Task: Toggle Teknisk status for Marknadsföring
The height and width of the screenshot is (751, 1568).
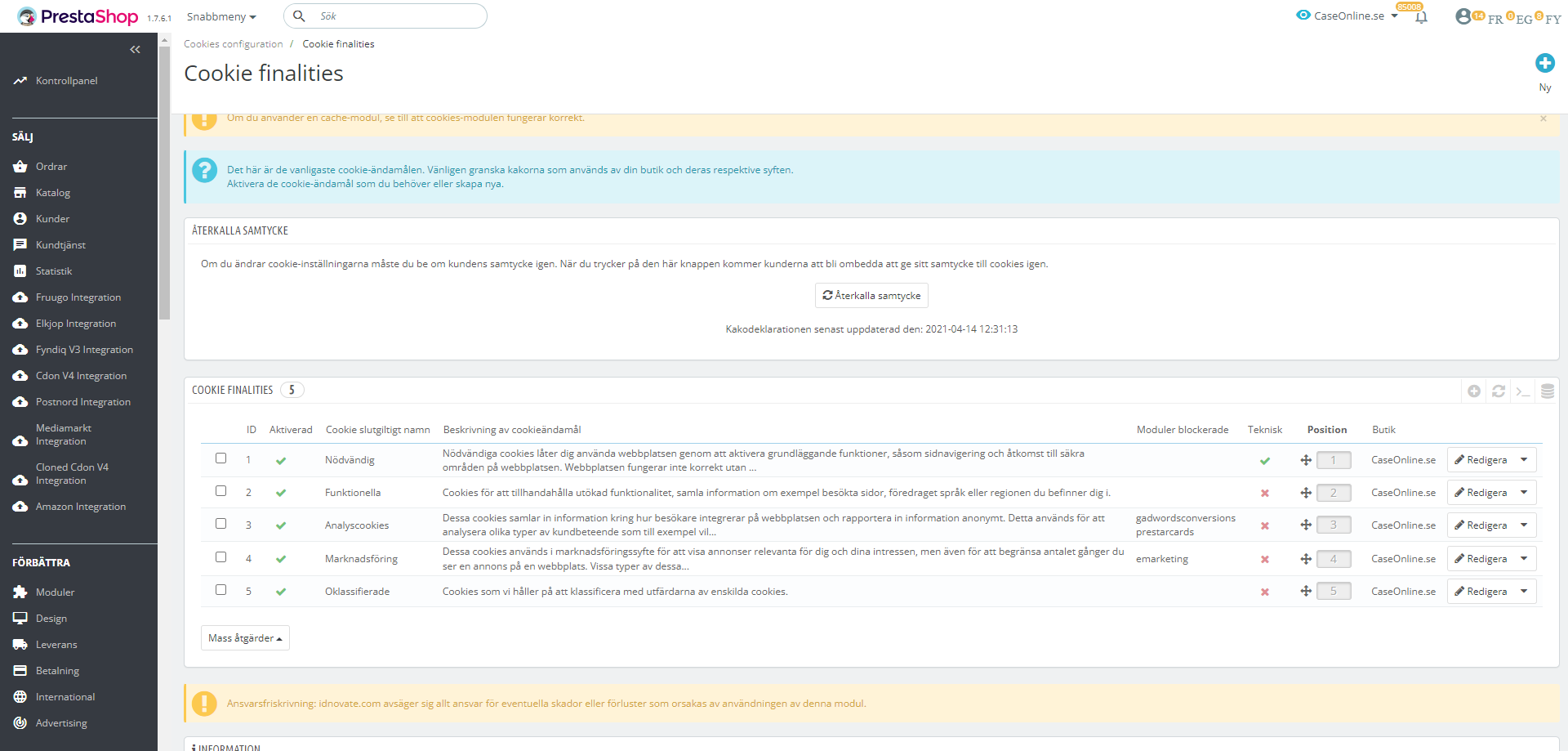Action: [x=1265, y=560]
